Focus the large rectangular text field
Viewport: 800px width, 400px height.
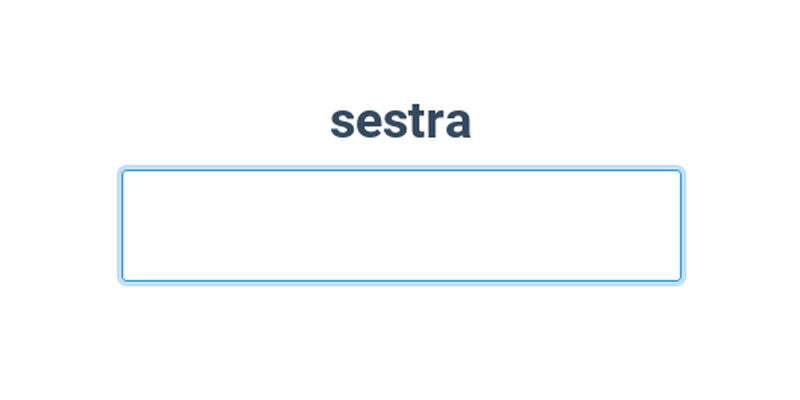point(401,225)
